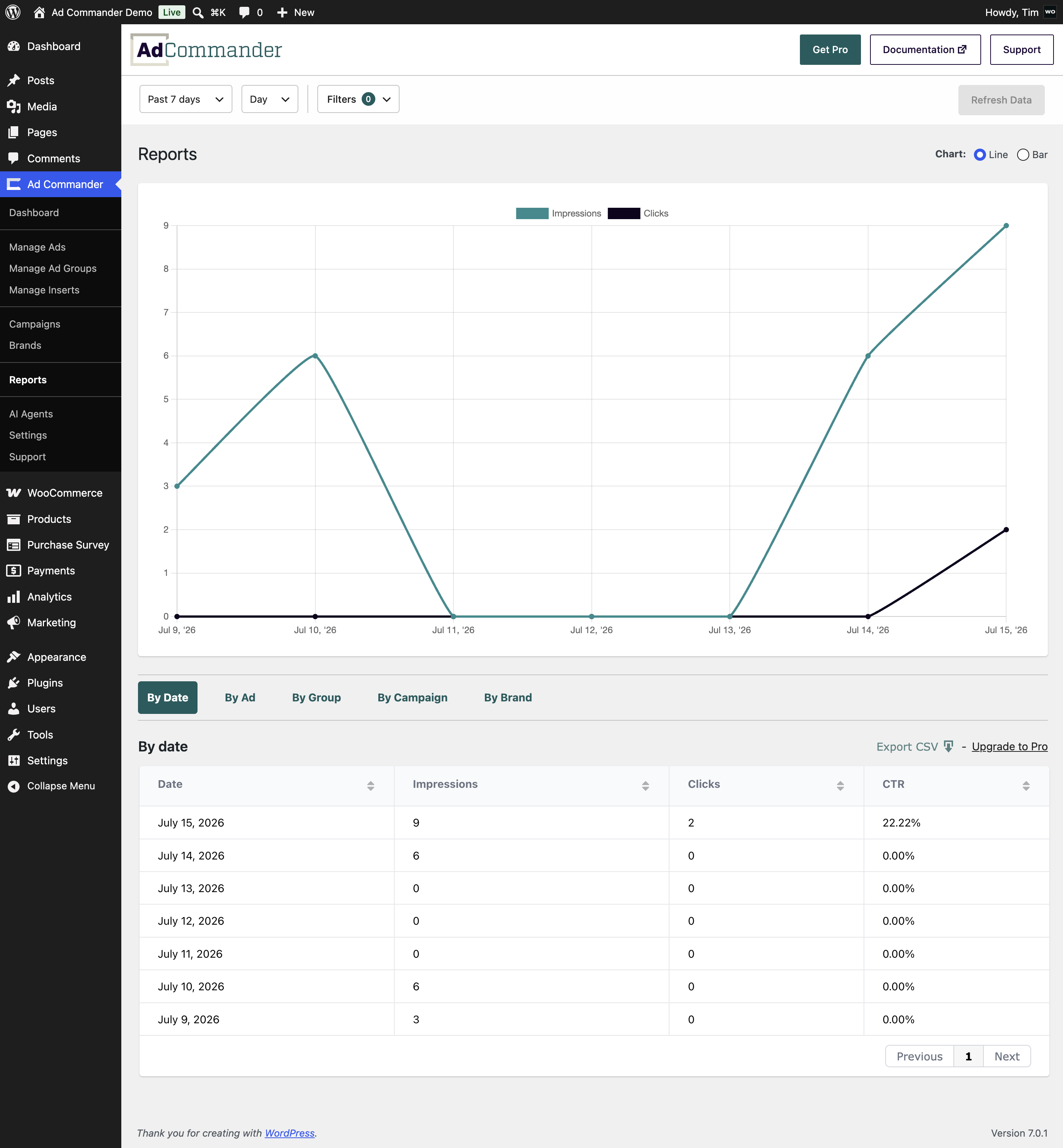
Task: Select the Line chart radio button
Action: point(980,155)
